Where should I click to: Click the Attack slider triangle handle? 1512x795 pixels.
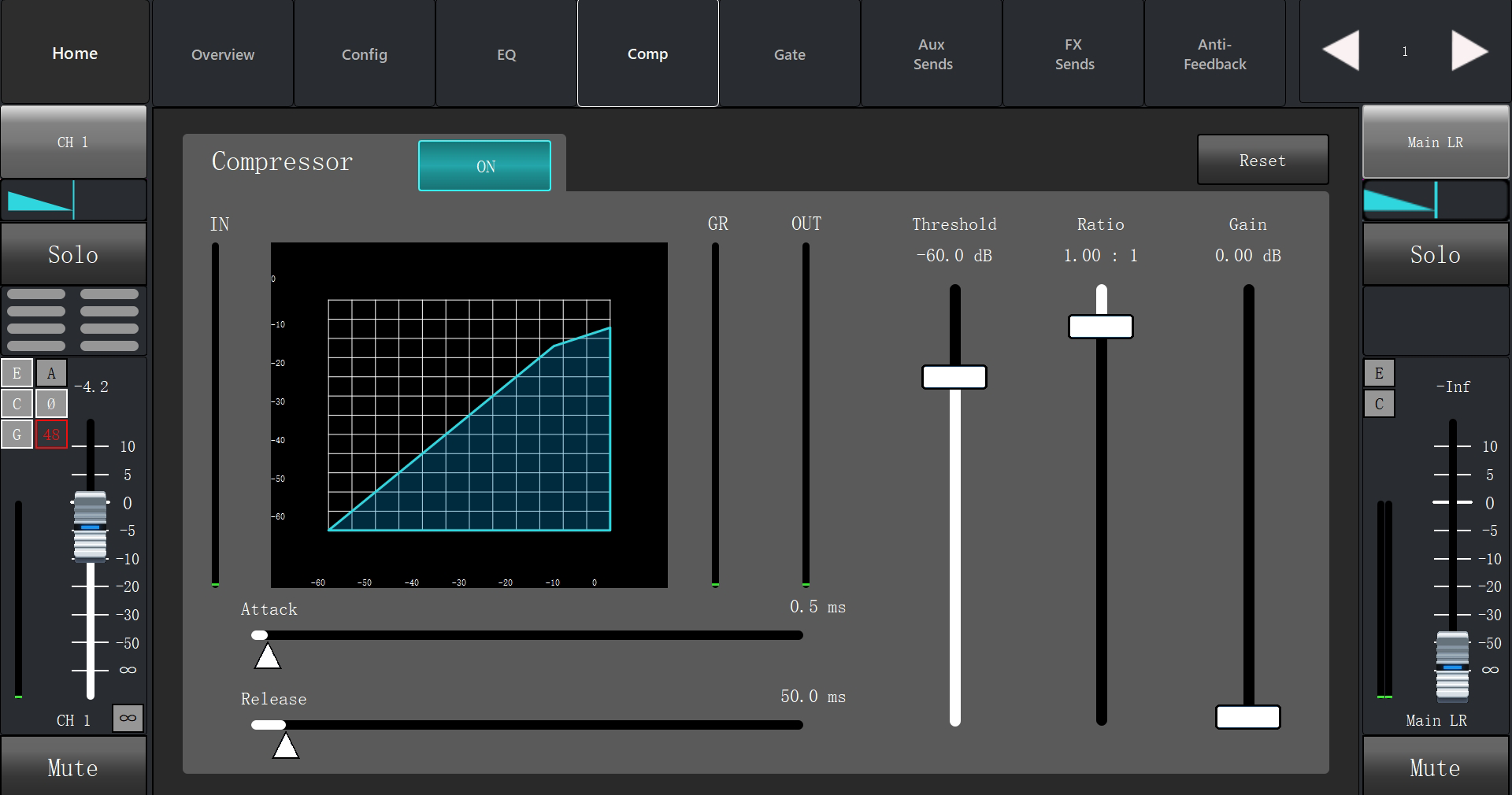(268, 656)
